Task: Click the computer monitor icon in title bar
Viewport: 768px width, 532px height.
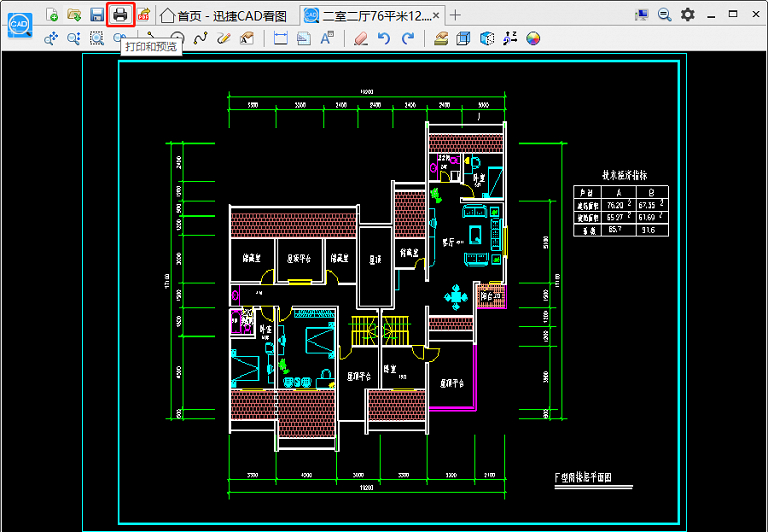Action: (642, 15)
